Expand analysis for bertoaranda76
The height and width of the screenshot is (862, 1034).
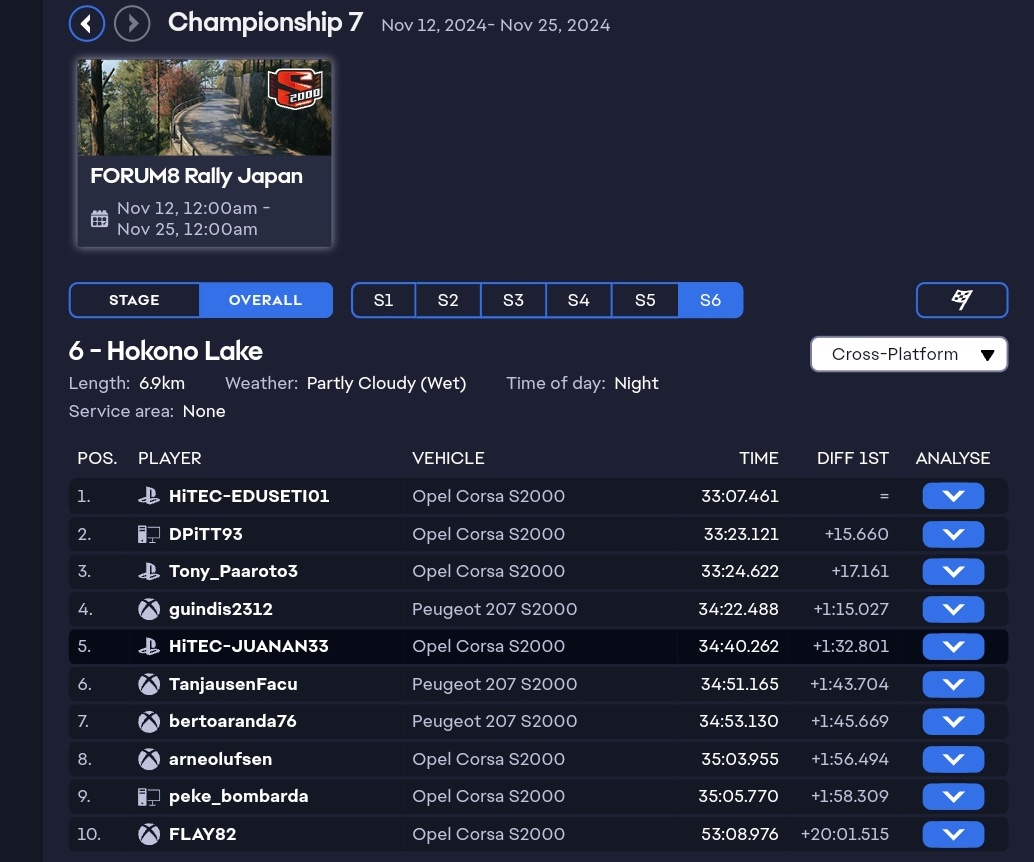click(953, 722)
